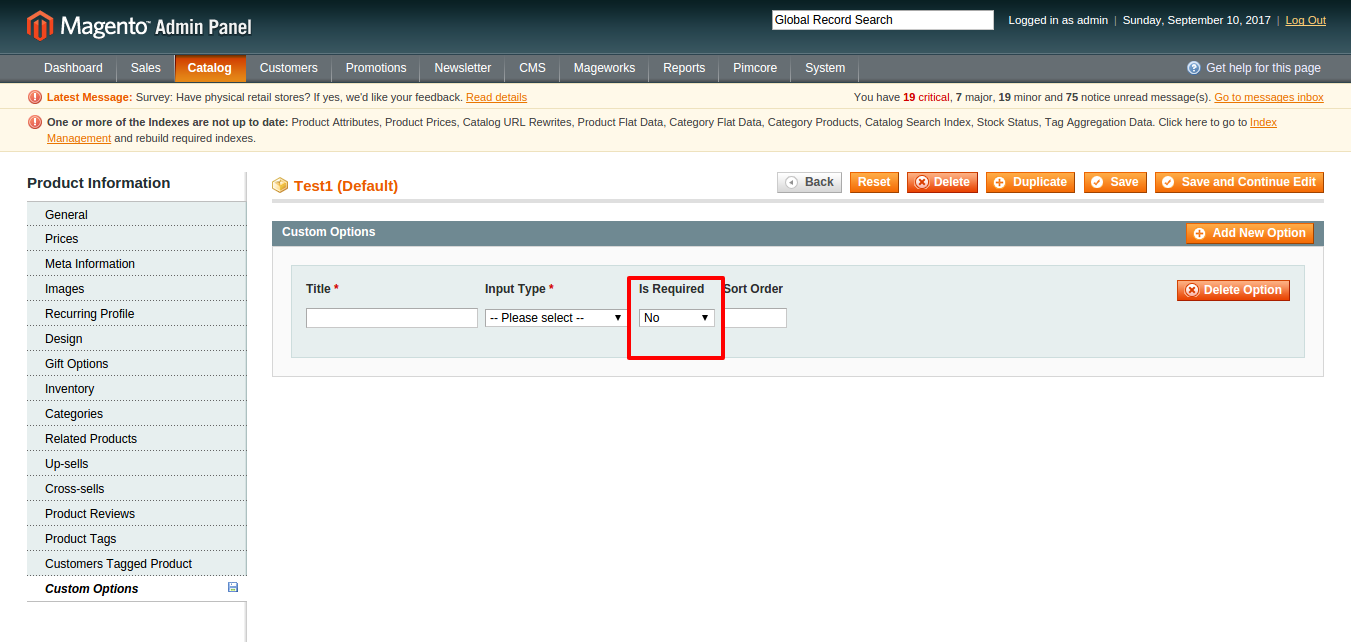Click inside the Global Record Search field
Viewport: 1351px width, 642px height.
881,19
